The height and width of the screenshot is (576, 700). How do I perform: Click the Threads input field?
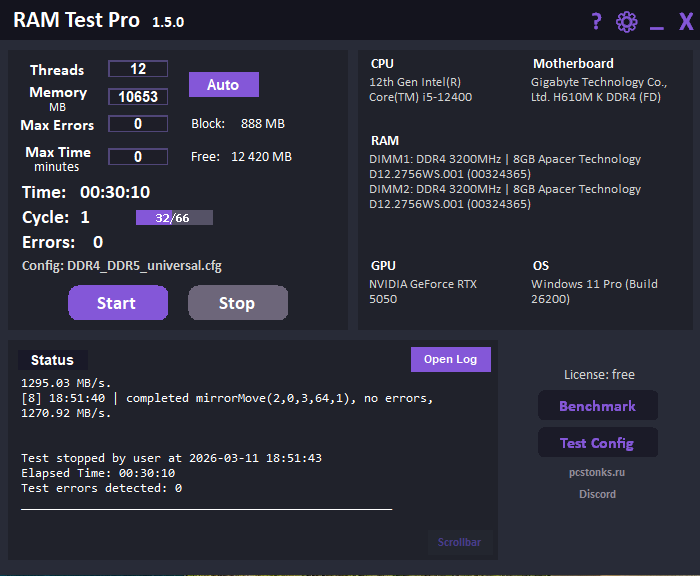coord(138,69)
